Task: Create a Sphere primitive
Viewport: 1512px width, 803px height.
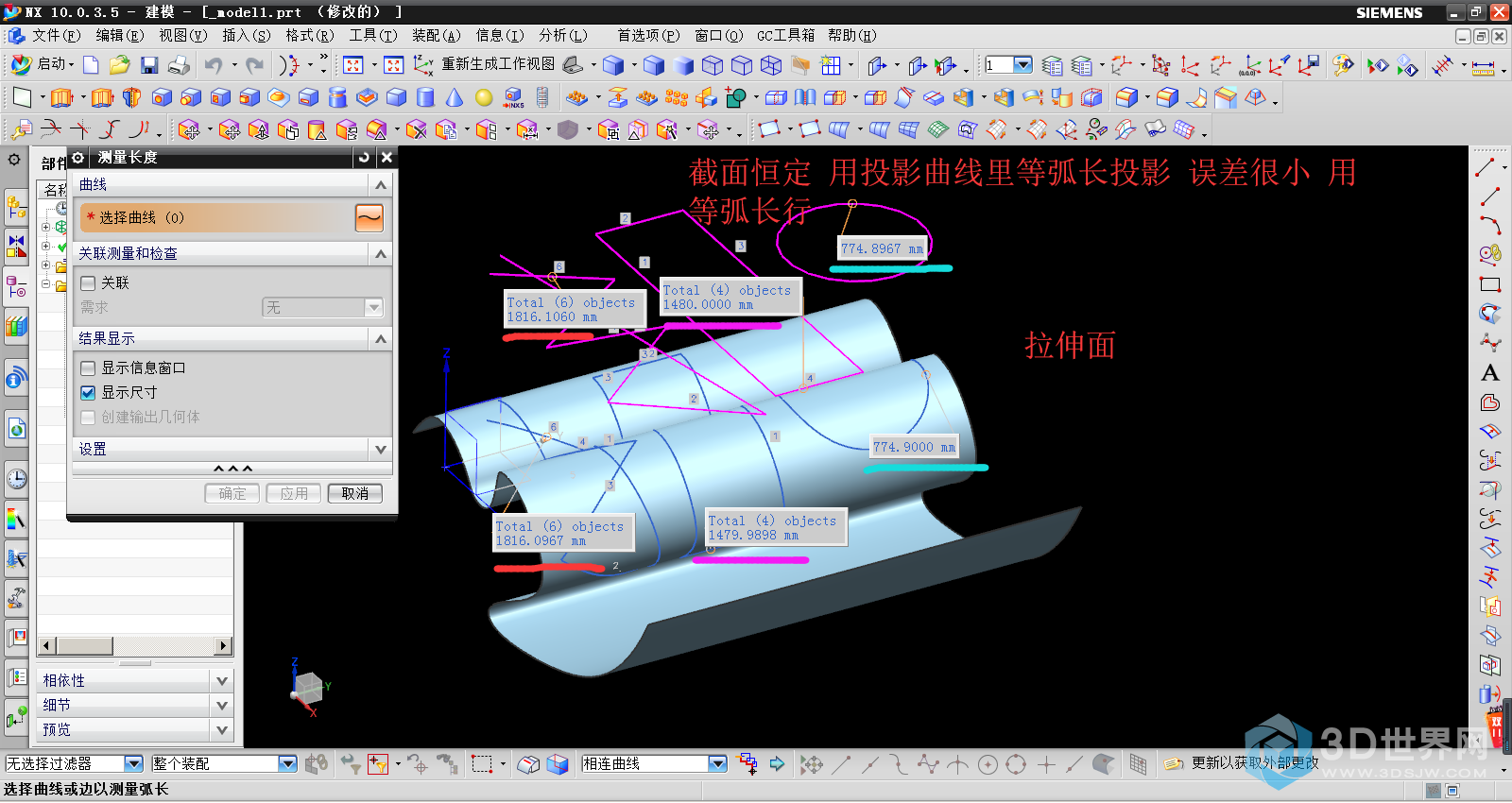Action: click(x=484, y=97)
